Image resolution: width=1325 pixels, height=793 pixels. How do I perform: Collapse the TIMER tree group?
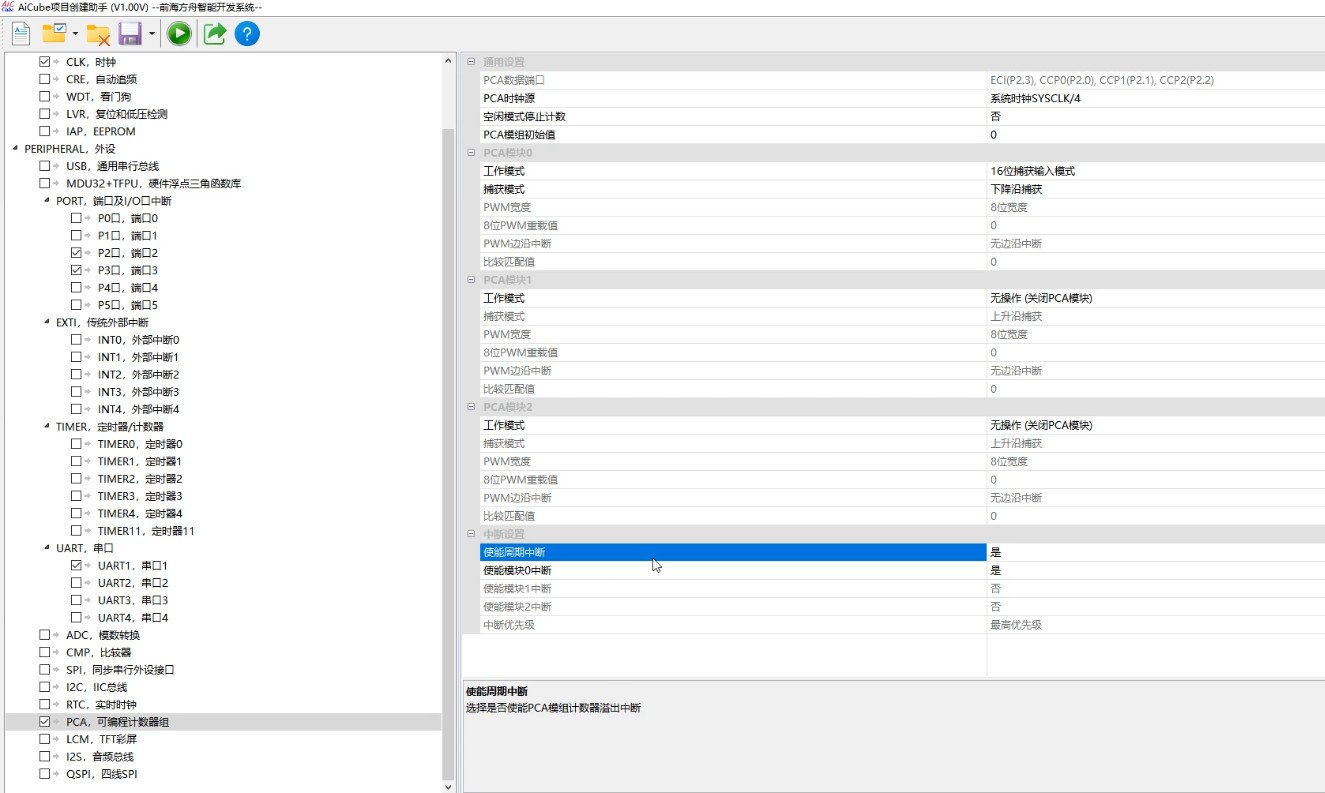pos(47,427)
